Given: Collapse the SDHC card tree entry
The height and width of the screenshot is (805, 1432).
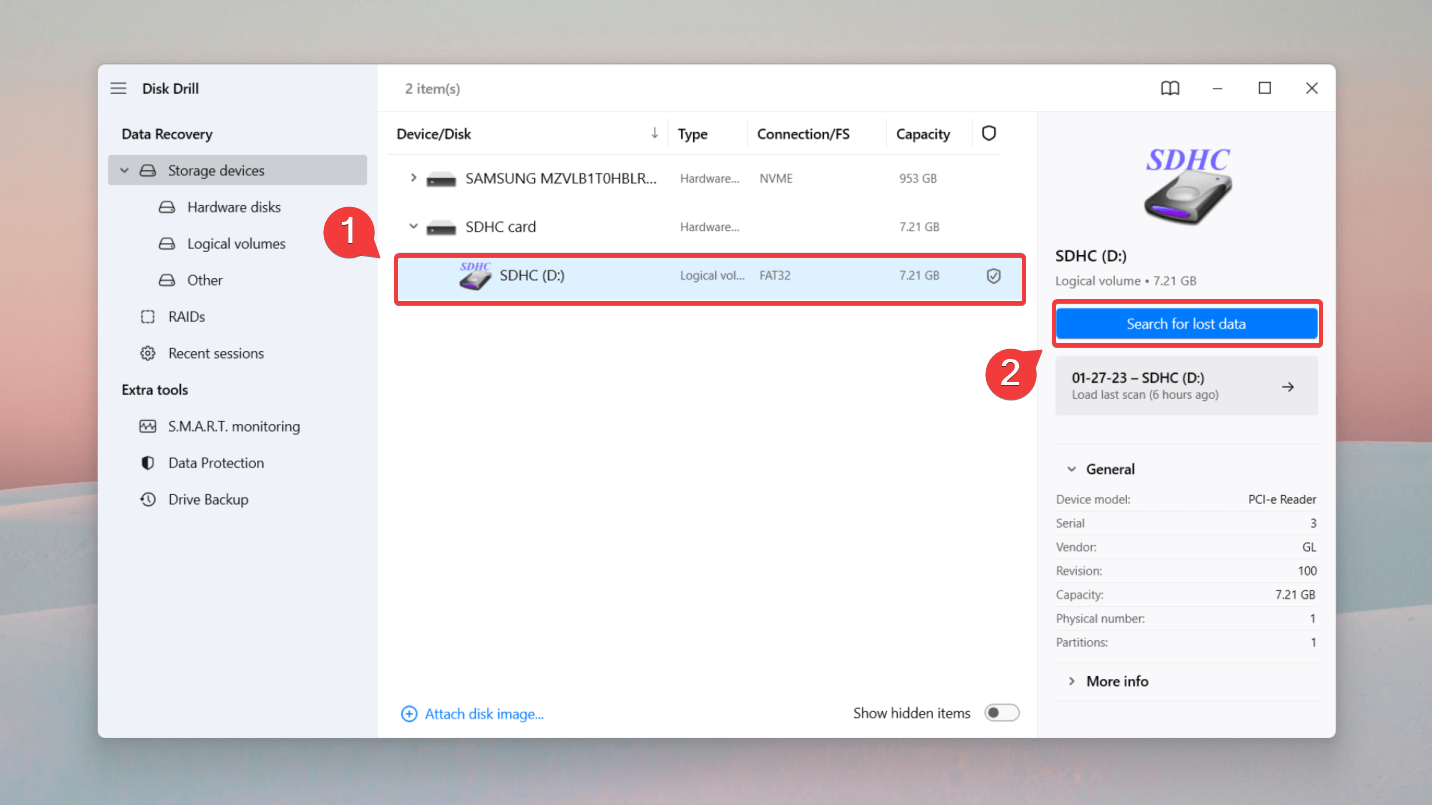Looking at the screenshot, I should pos(413,227).
